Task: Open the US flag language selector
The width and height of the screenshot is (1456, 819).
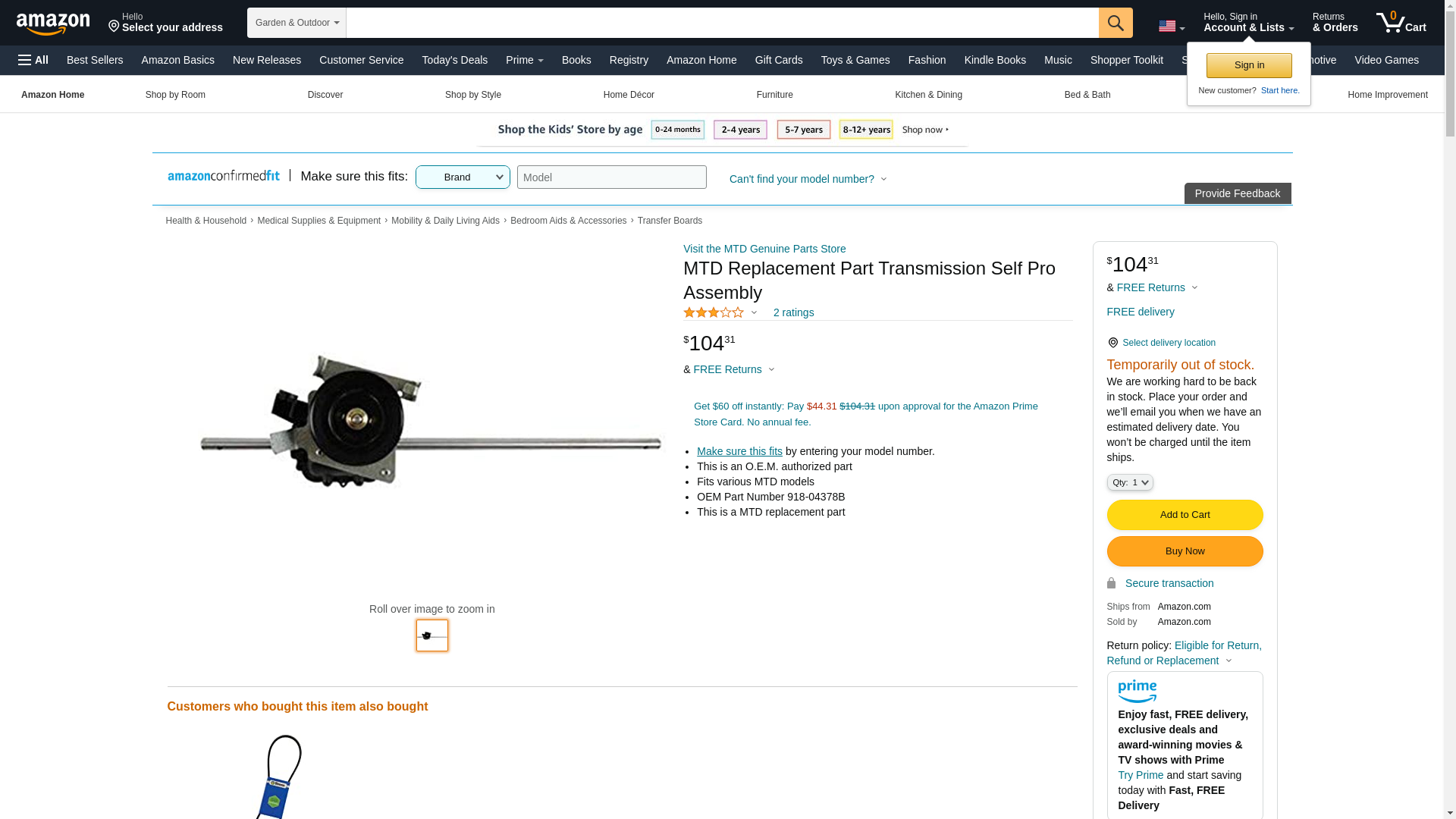Action: 1171,27
